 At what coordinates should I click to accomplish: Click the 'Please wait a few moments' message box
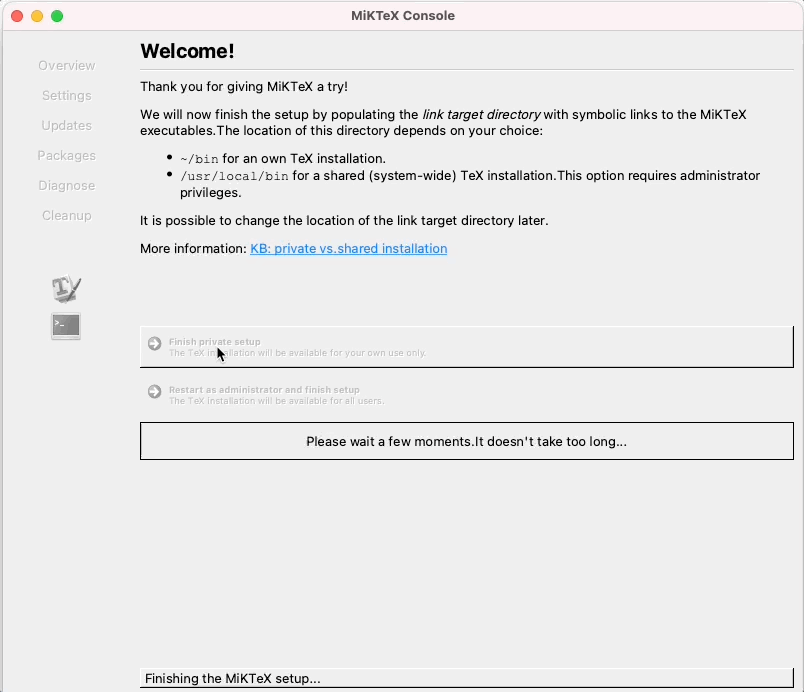[x=466, y=441]
